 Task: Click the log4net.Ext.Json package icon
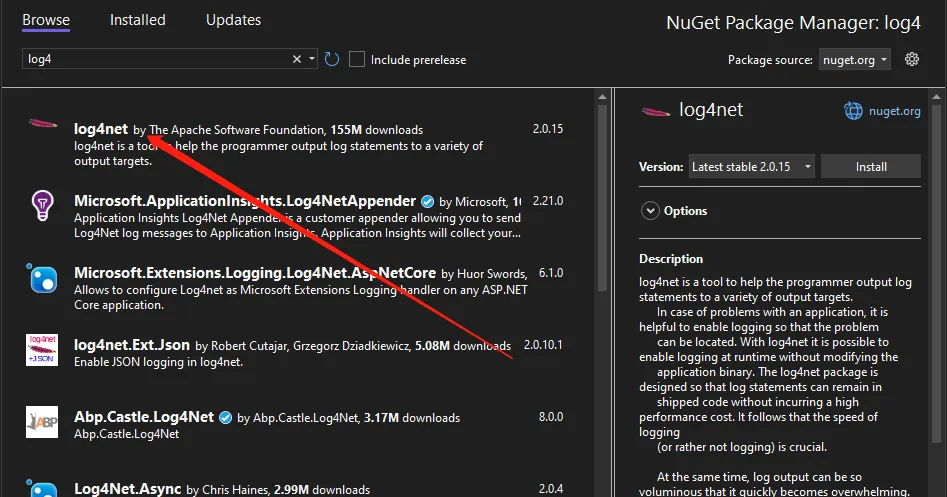tap(42, 350)
